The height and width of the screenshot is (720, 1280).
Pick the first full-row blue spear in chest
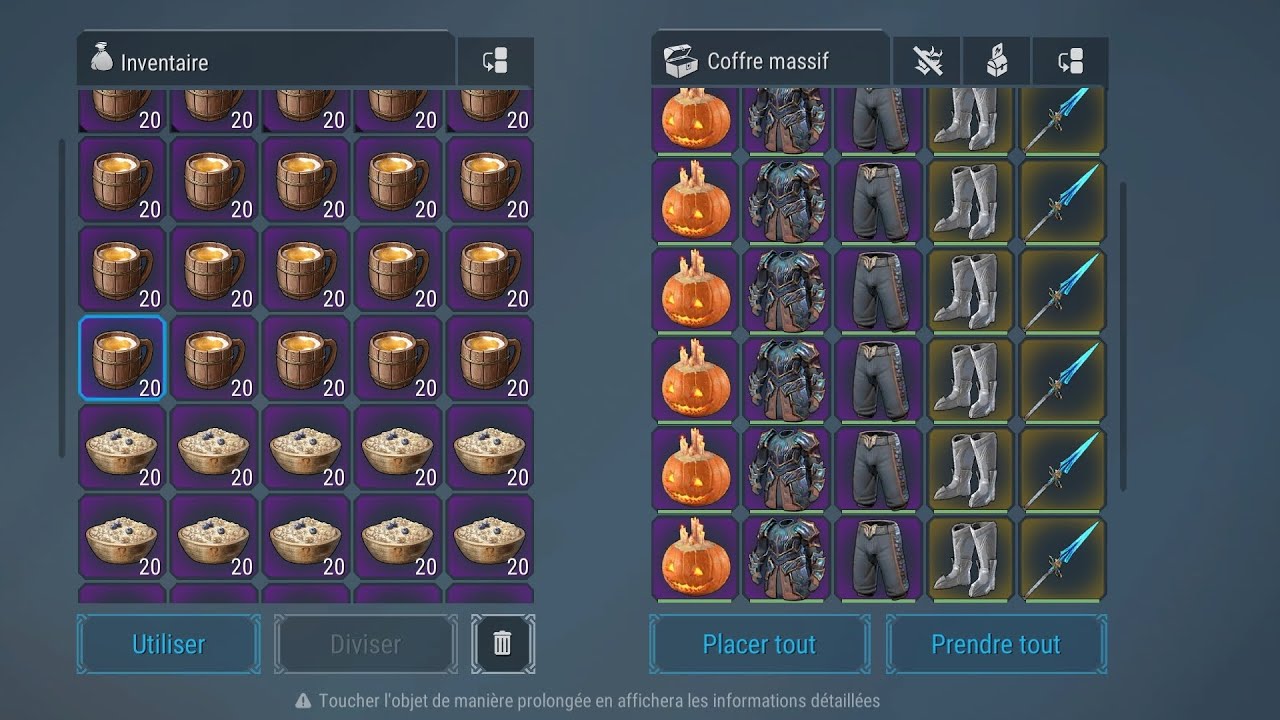click(x=1062, y=200)
